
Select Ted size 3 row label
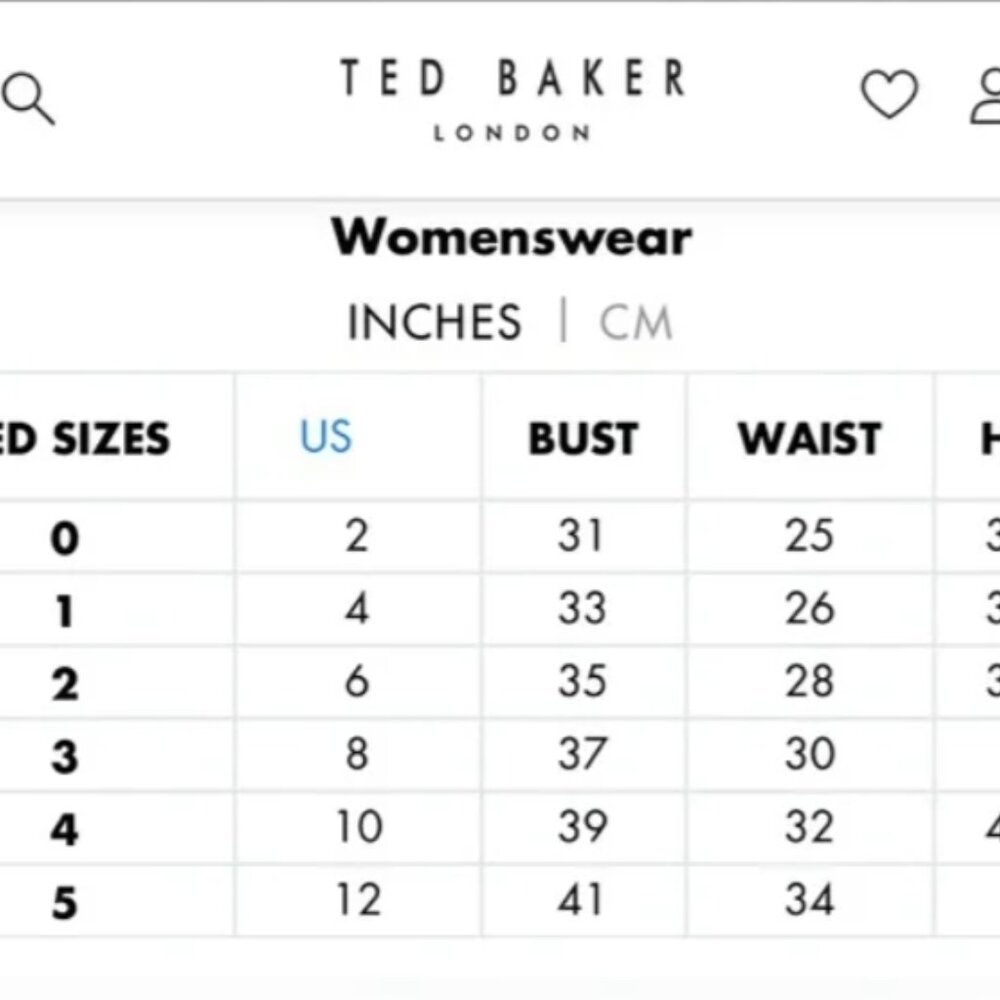[x=64, y=756]
